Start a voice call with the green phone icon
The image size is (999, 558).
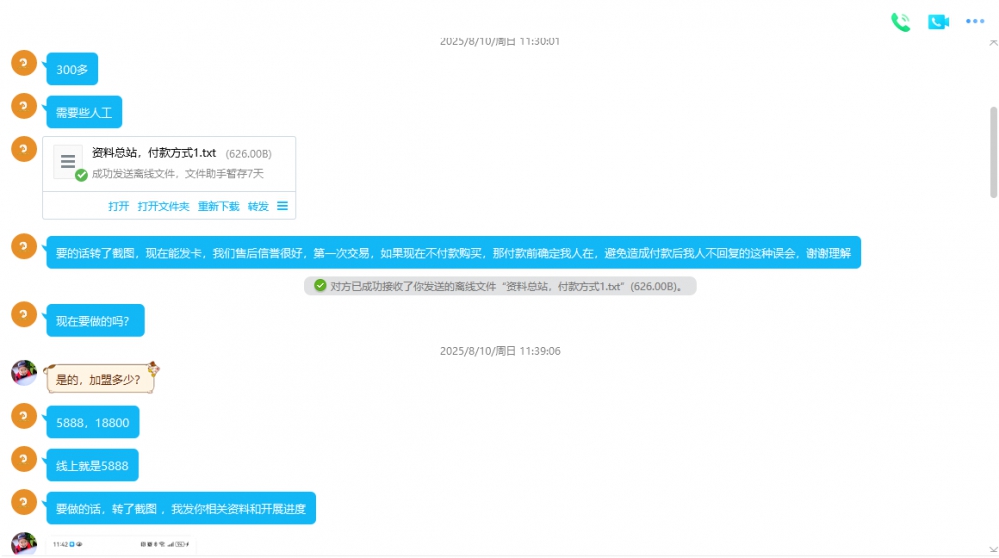point(900,22)
